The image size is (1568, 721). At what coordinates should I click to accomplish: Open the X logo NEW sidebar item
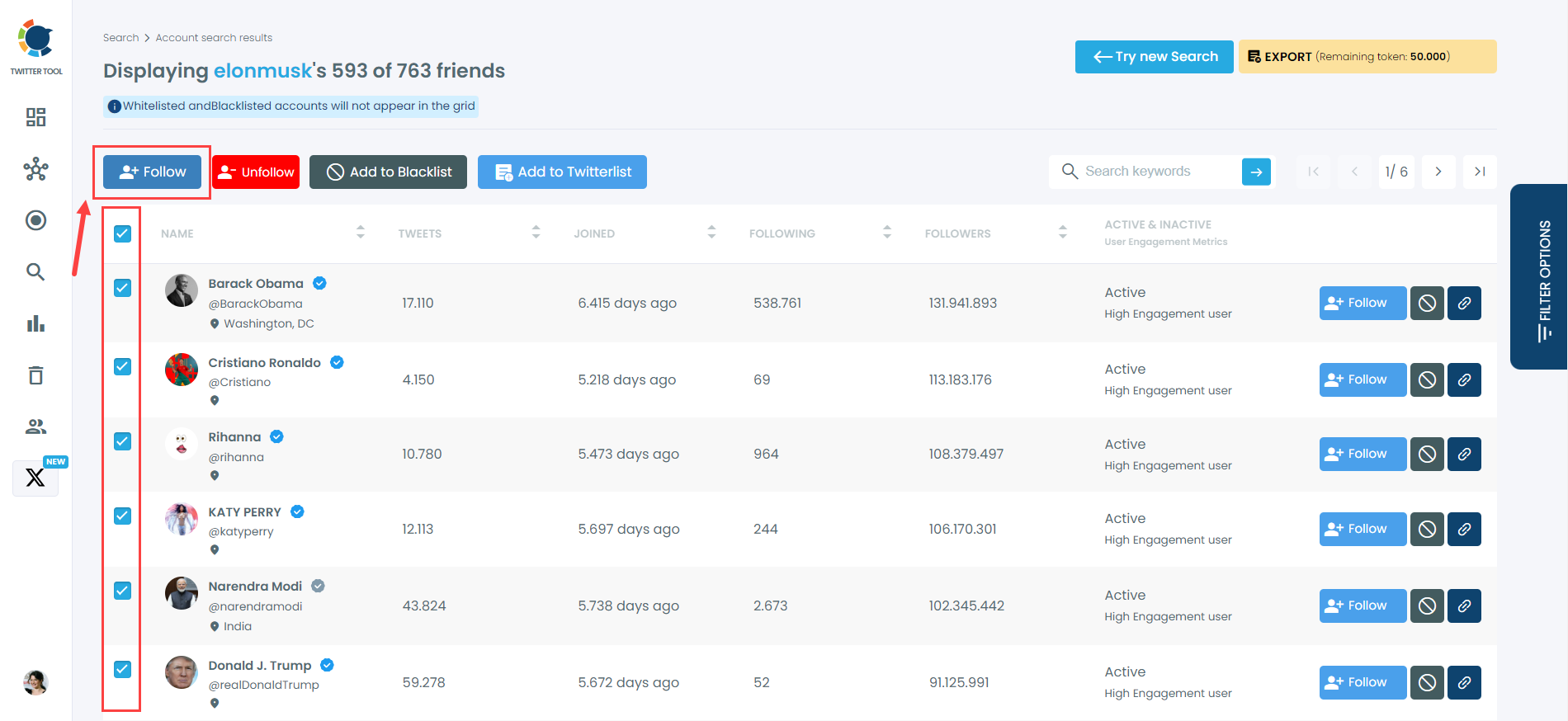coord(35,478)
